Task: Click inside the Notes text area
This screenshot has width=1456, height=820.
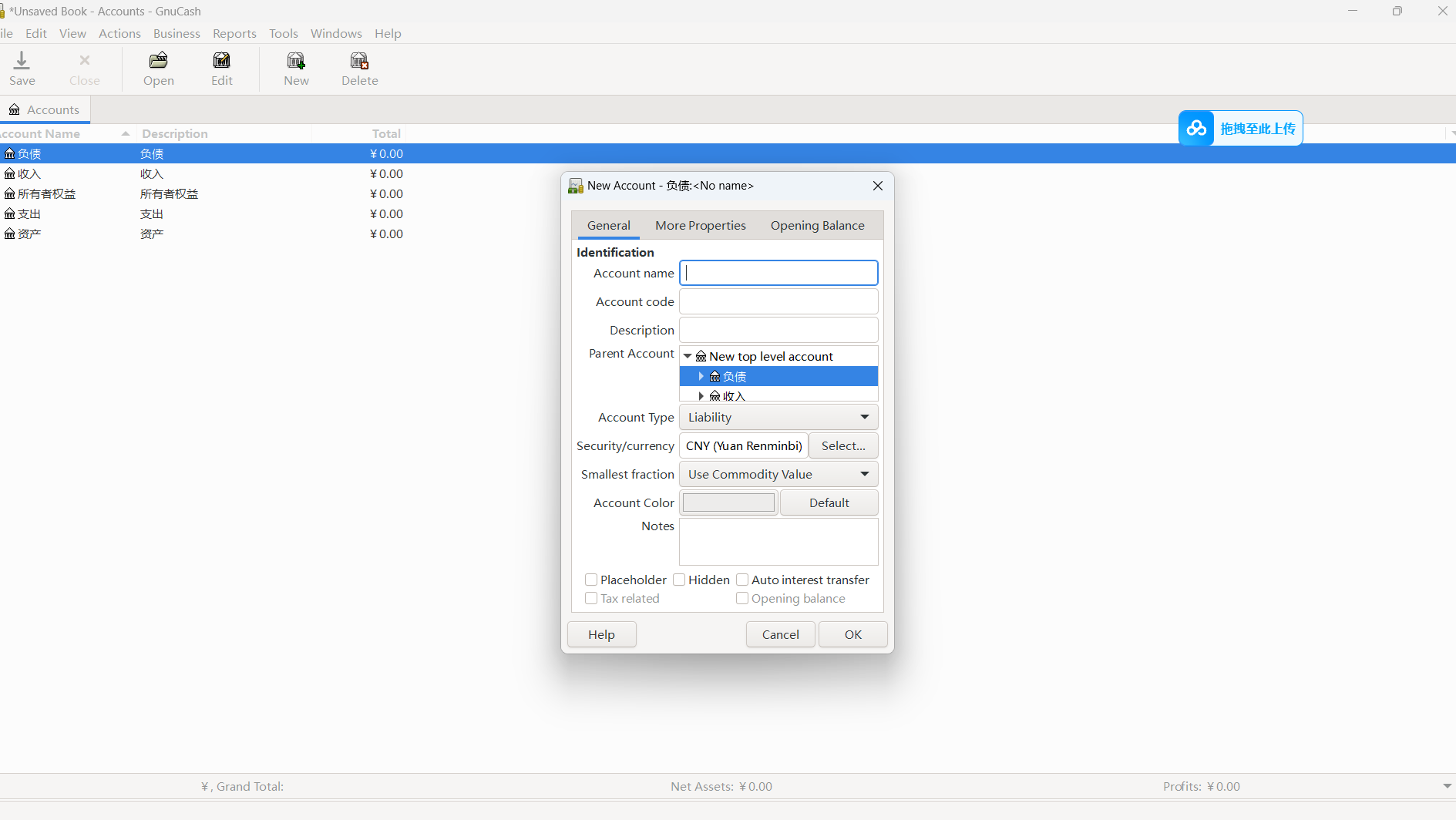Action: pos(778,542)
